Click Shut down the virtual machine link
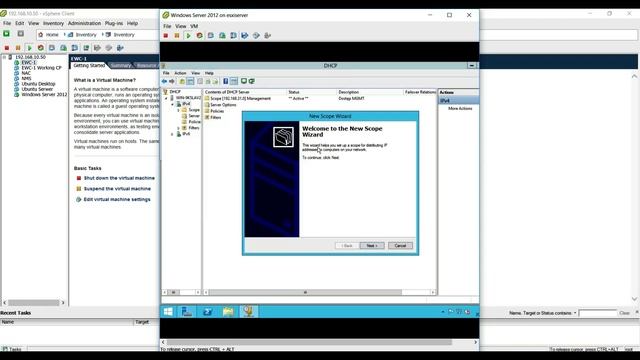Image resolution: width=640 pixels, height=360 pixels. (x=119, y=178)
